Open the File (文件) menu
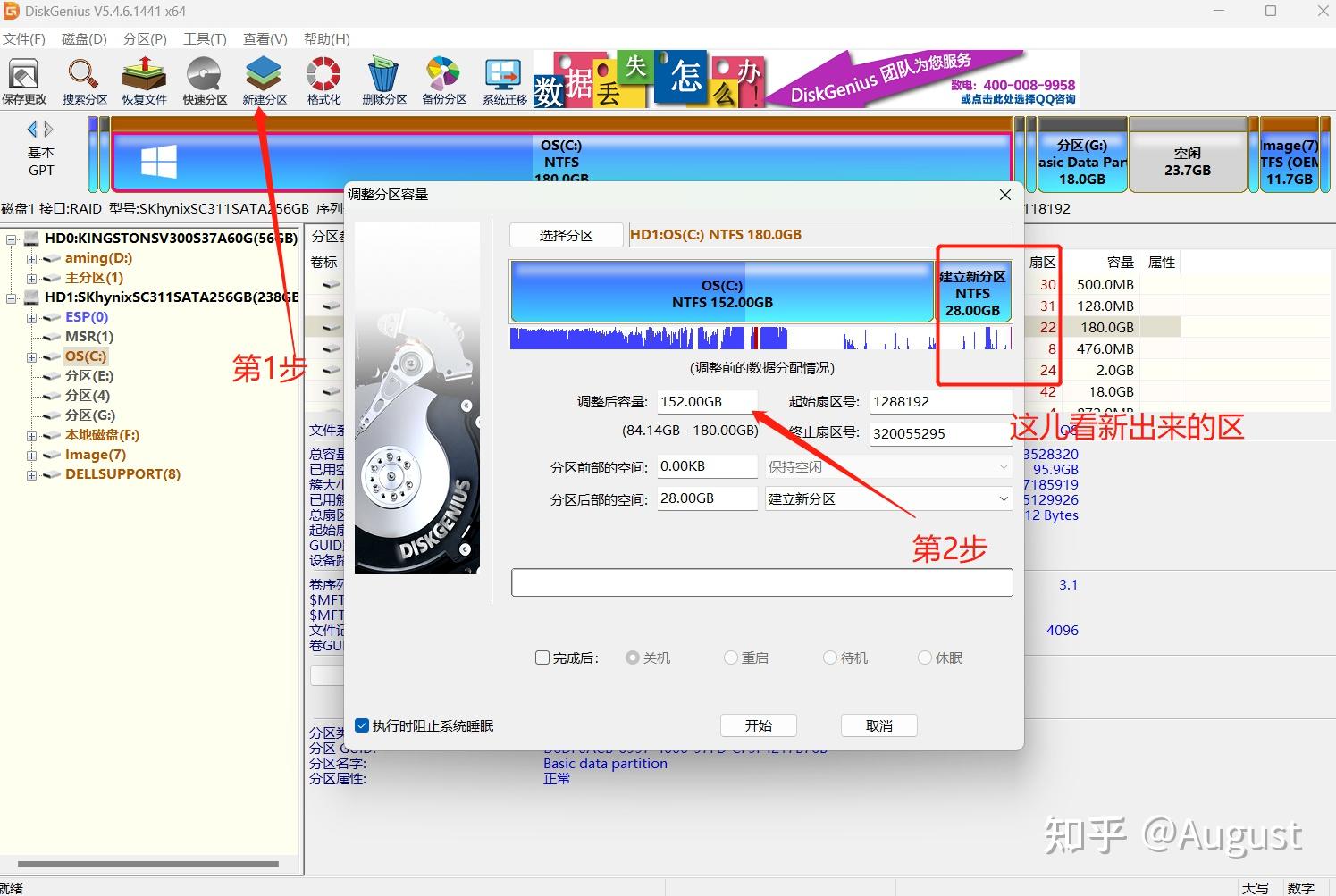The width and height of the screenshot is (1336, 896). tap(24, 38)
